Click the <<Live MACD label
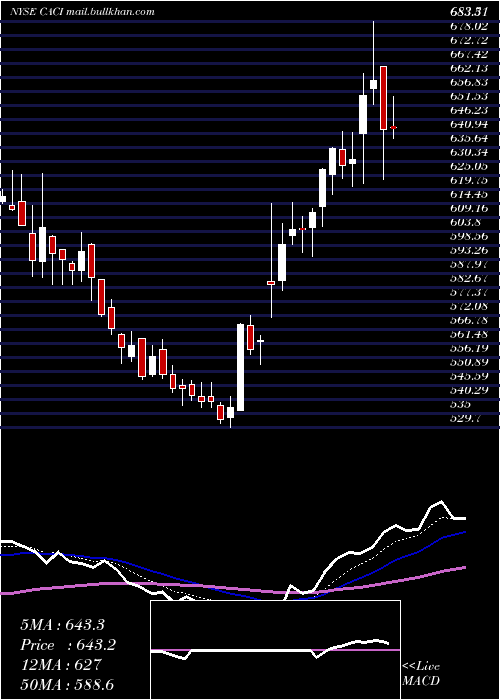Viewport: 500px width, 700px height. [x=421, y=673]
